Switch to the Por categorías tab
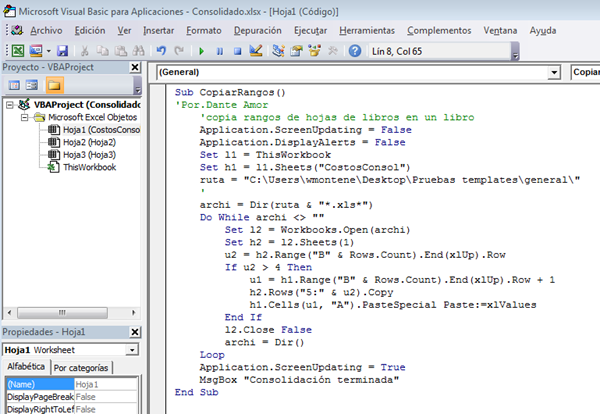The image size is (600, 414). click(83, 367)
